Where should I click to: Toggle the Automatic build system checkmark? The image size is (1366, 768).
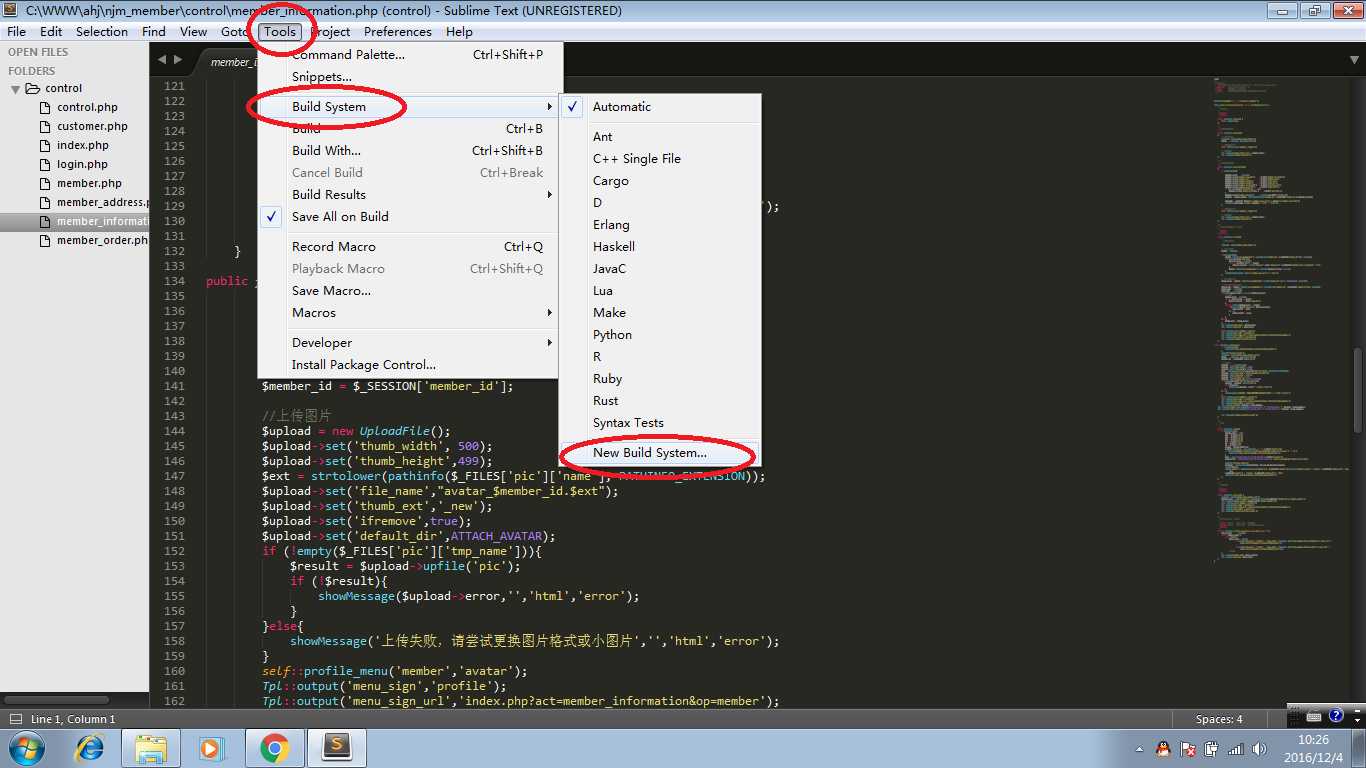(x=573, y=106)
